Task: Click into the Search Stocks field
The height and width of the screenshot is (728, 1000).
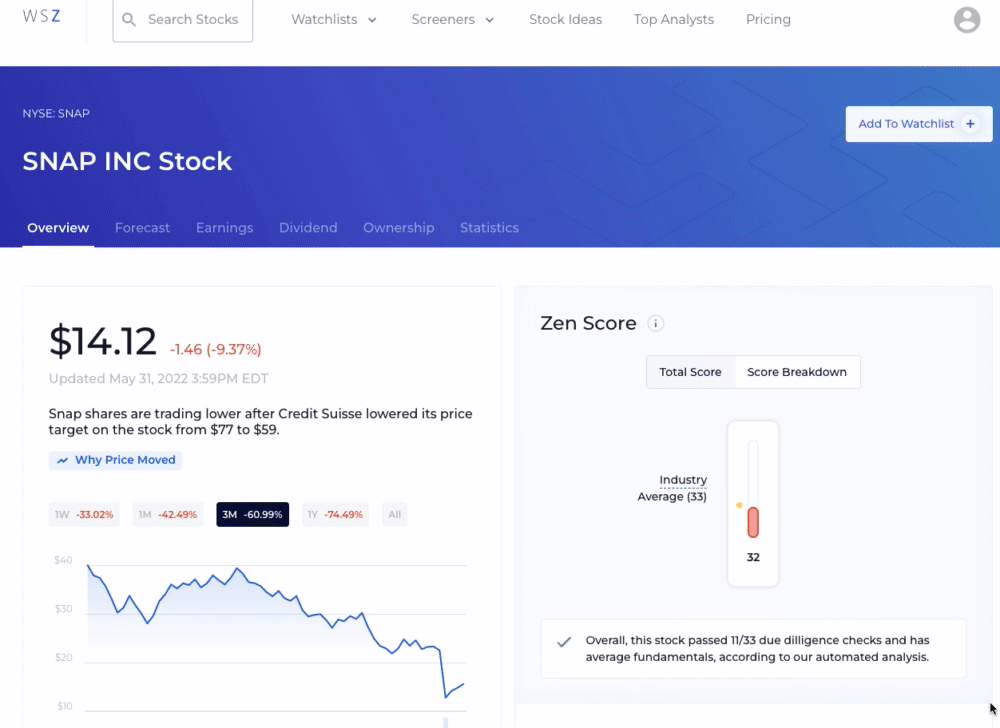Action: (x=182, y=20)
